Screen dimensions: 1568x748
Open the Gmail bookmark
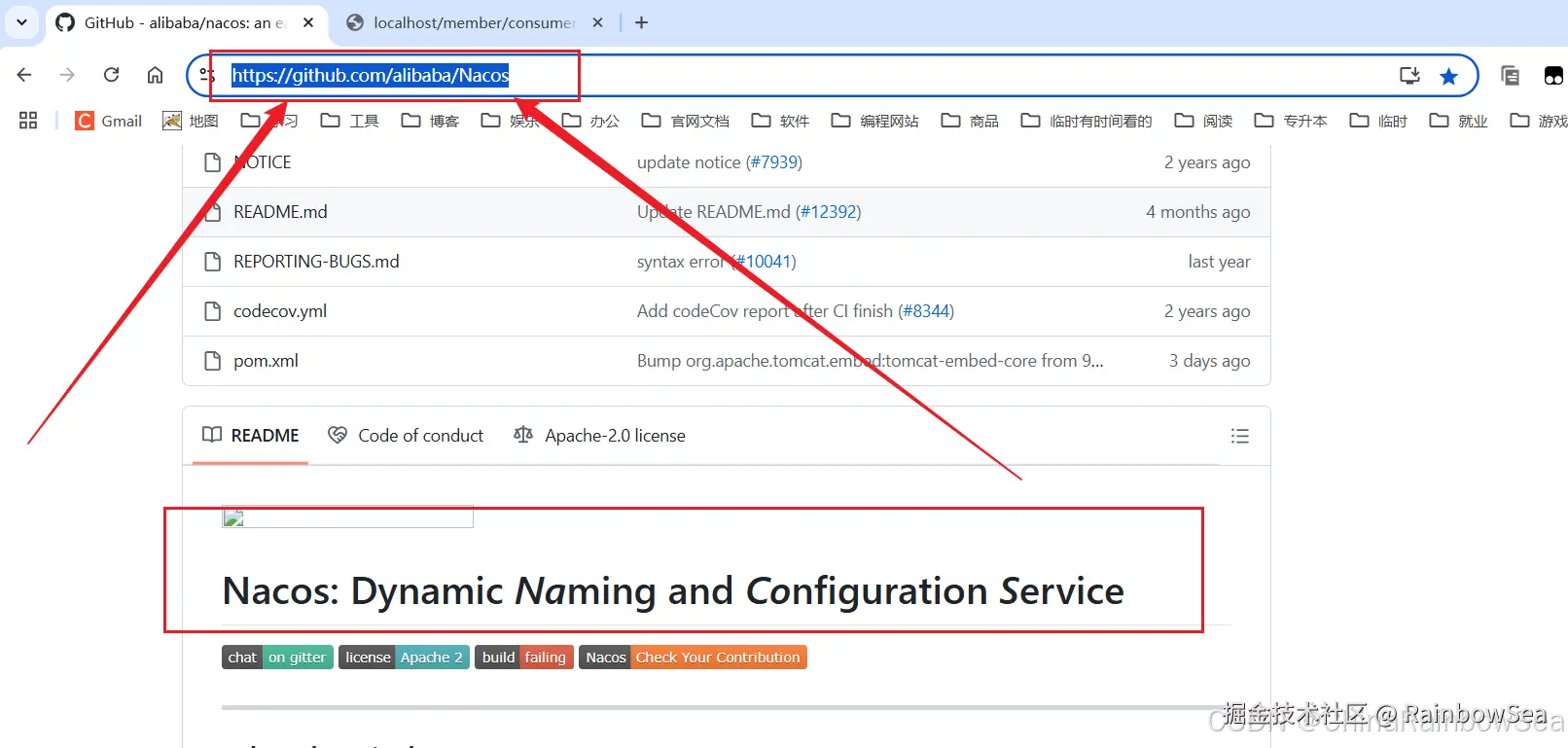(x=109, y=121)
